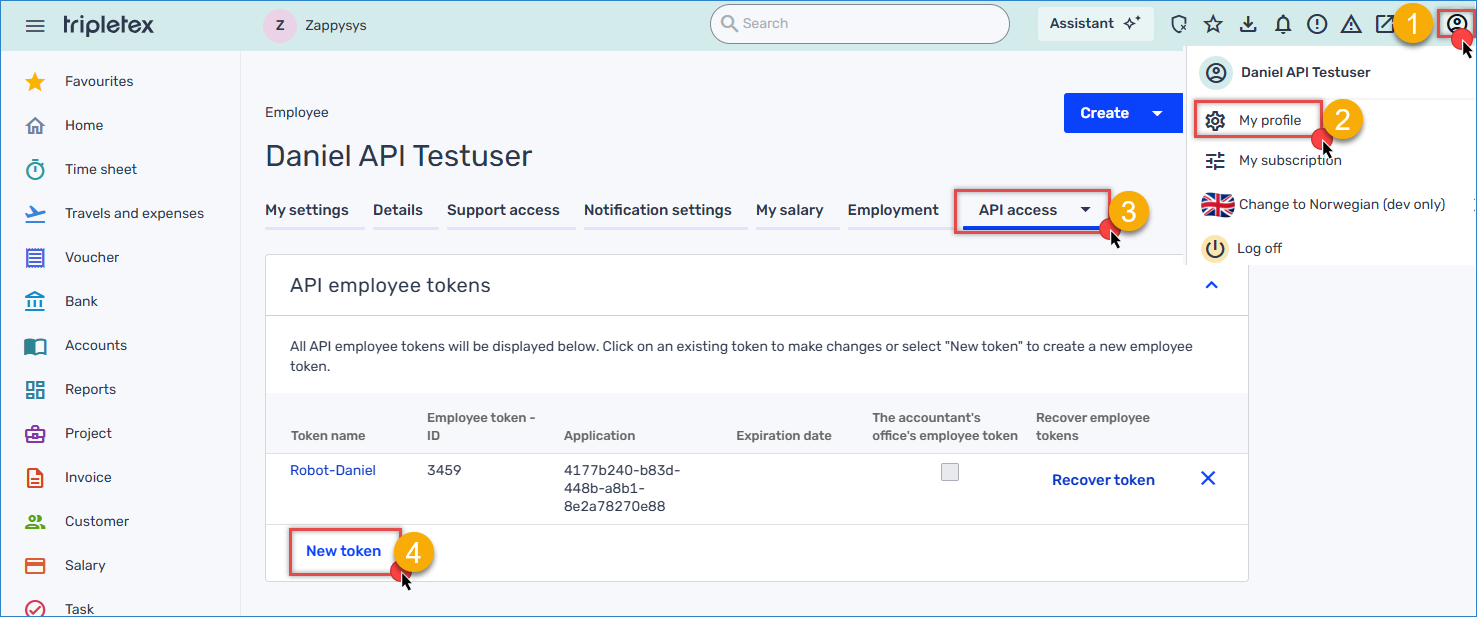
Task: Open Travels and expenses in sidebar
Action: 133,213
